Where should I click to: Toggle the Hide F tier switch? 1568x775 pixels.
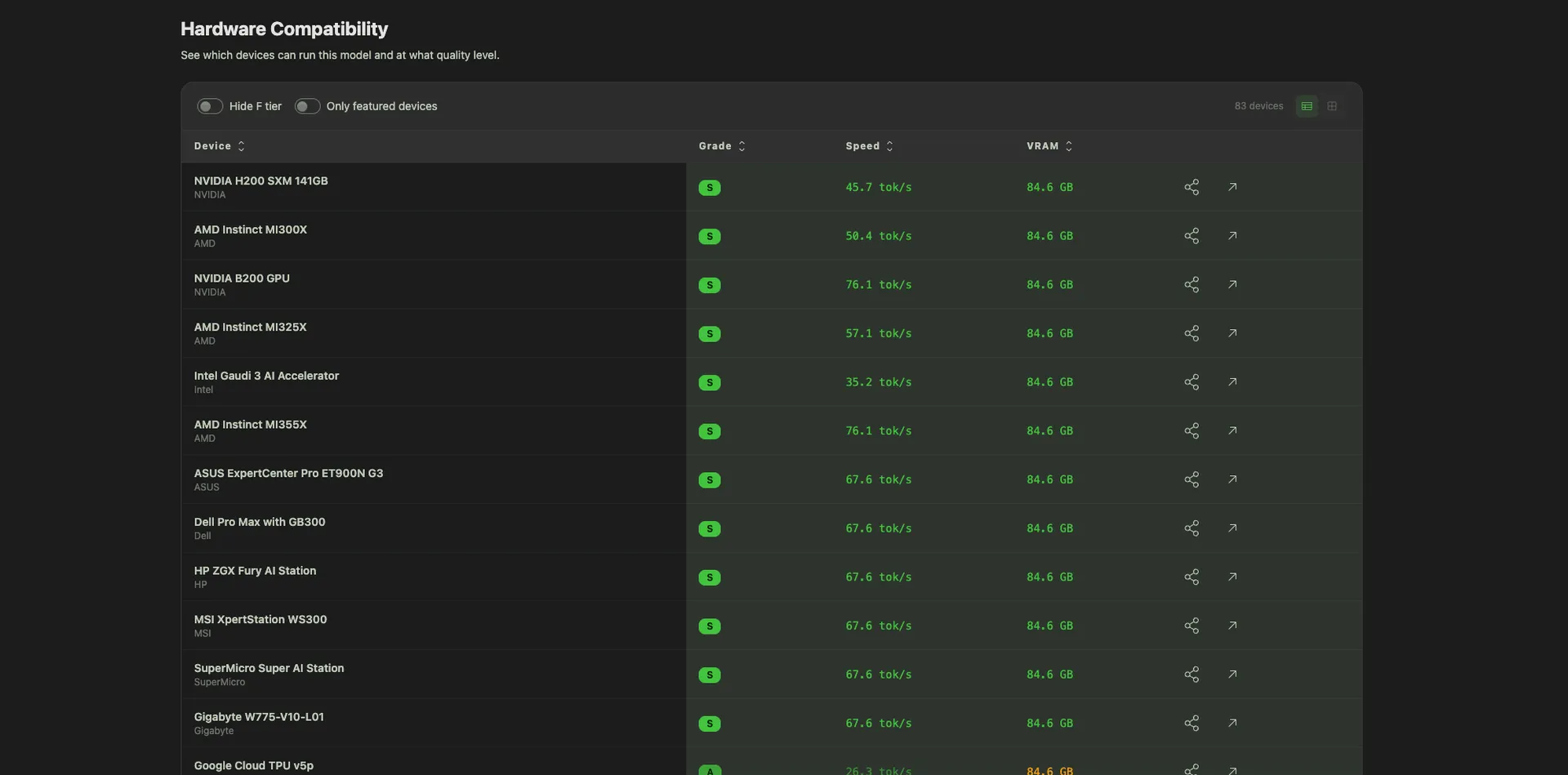210,106
